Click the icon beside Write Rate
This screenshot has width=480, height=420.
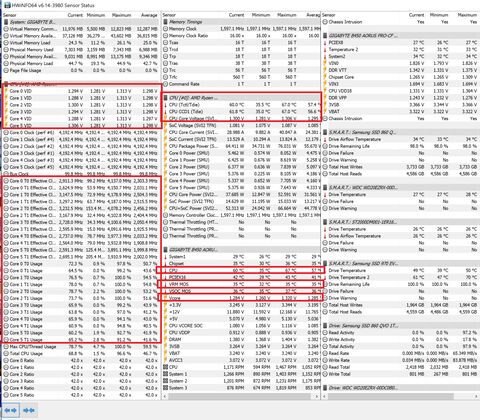point(325,360)
